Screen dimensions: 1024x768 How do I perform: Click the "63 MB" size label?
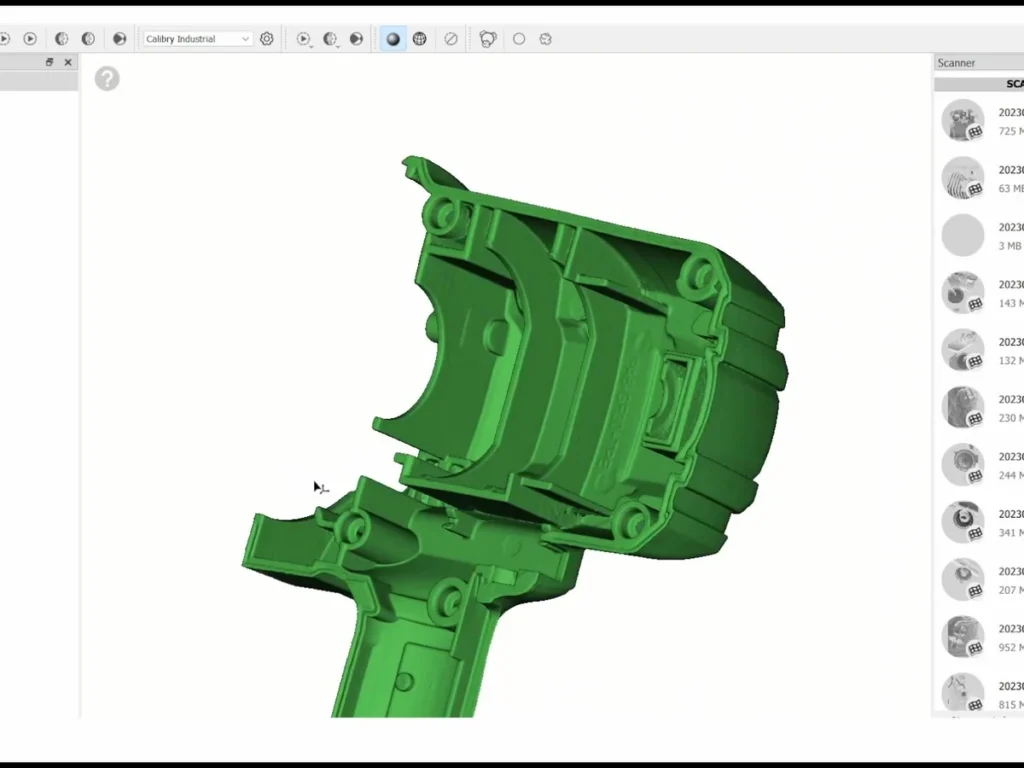tap(1011, 189)
